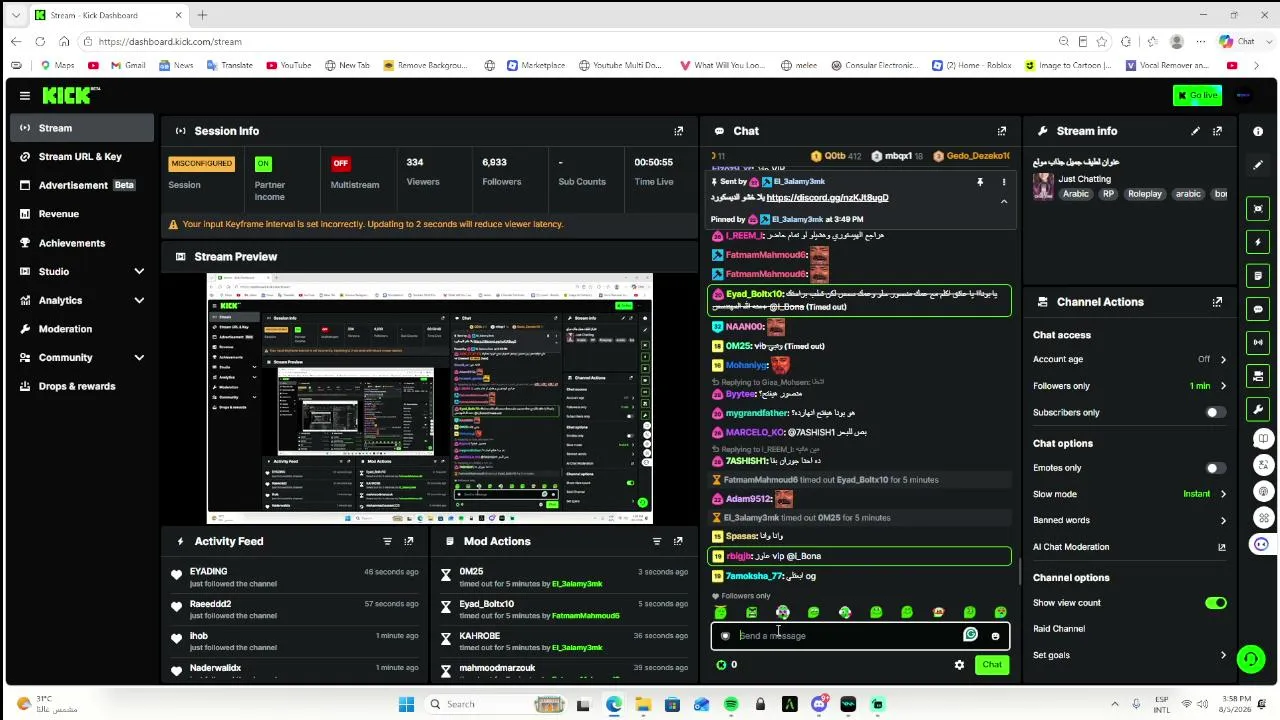Open AI Chat Moderation external link icon

[x=1221, y=547]
